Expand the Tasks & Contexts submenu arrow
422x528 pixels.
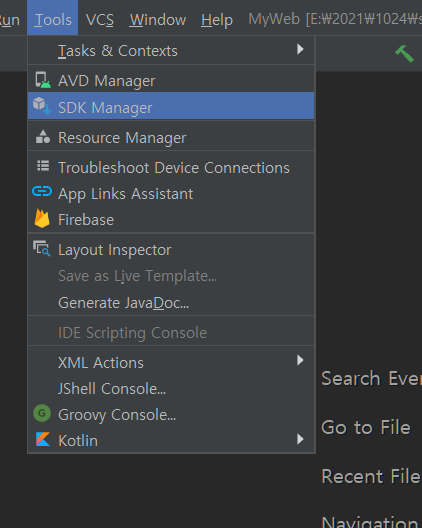[x=300, y=50]
